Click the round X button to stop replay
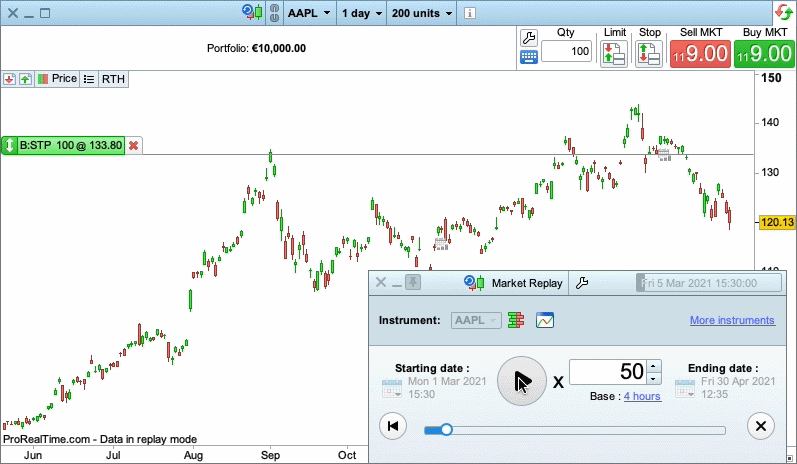The width and height of the screenshot is (797, 464). coord(761,426)
